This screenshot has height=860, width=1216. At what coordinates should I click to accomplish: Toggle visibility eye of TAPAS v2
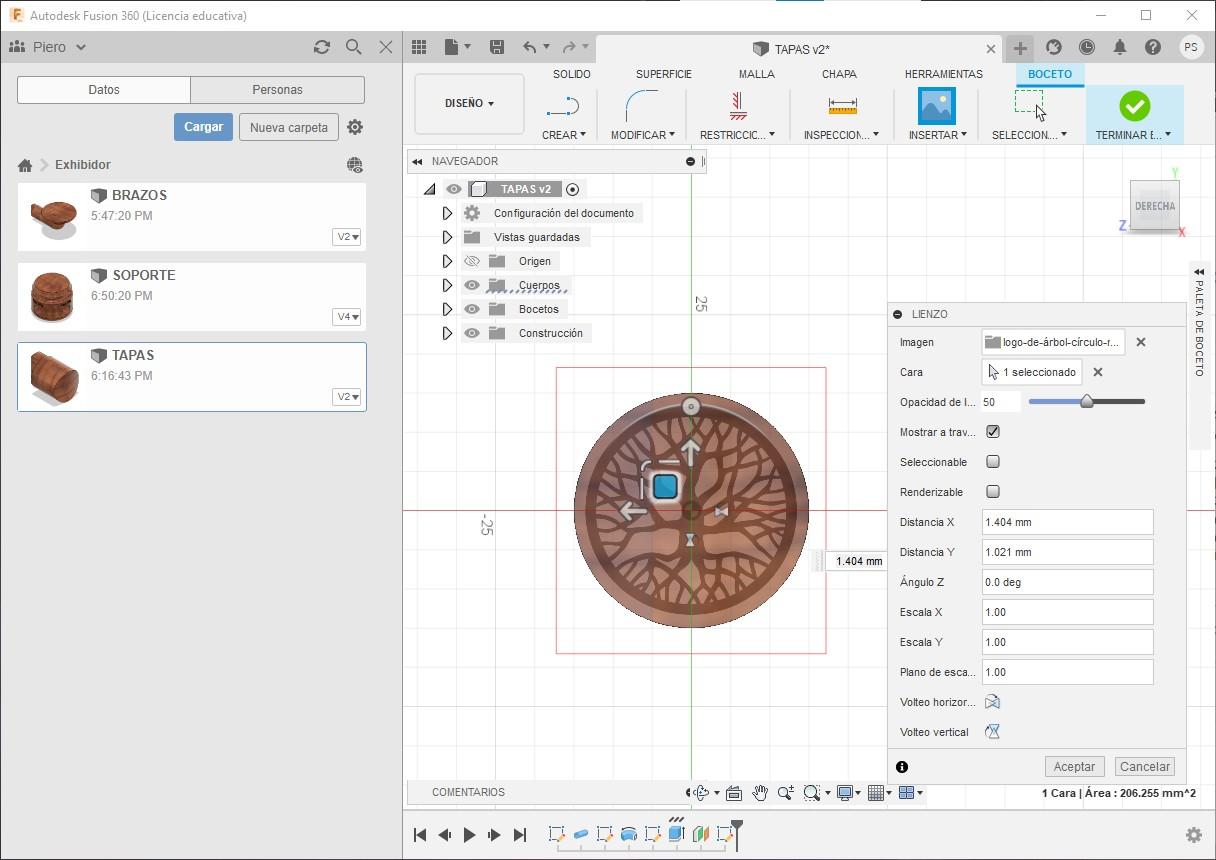click(x=454, y=189)
